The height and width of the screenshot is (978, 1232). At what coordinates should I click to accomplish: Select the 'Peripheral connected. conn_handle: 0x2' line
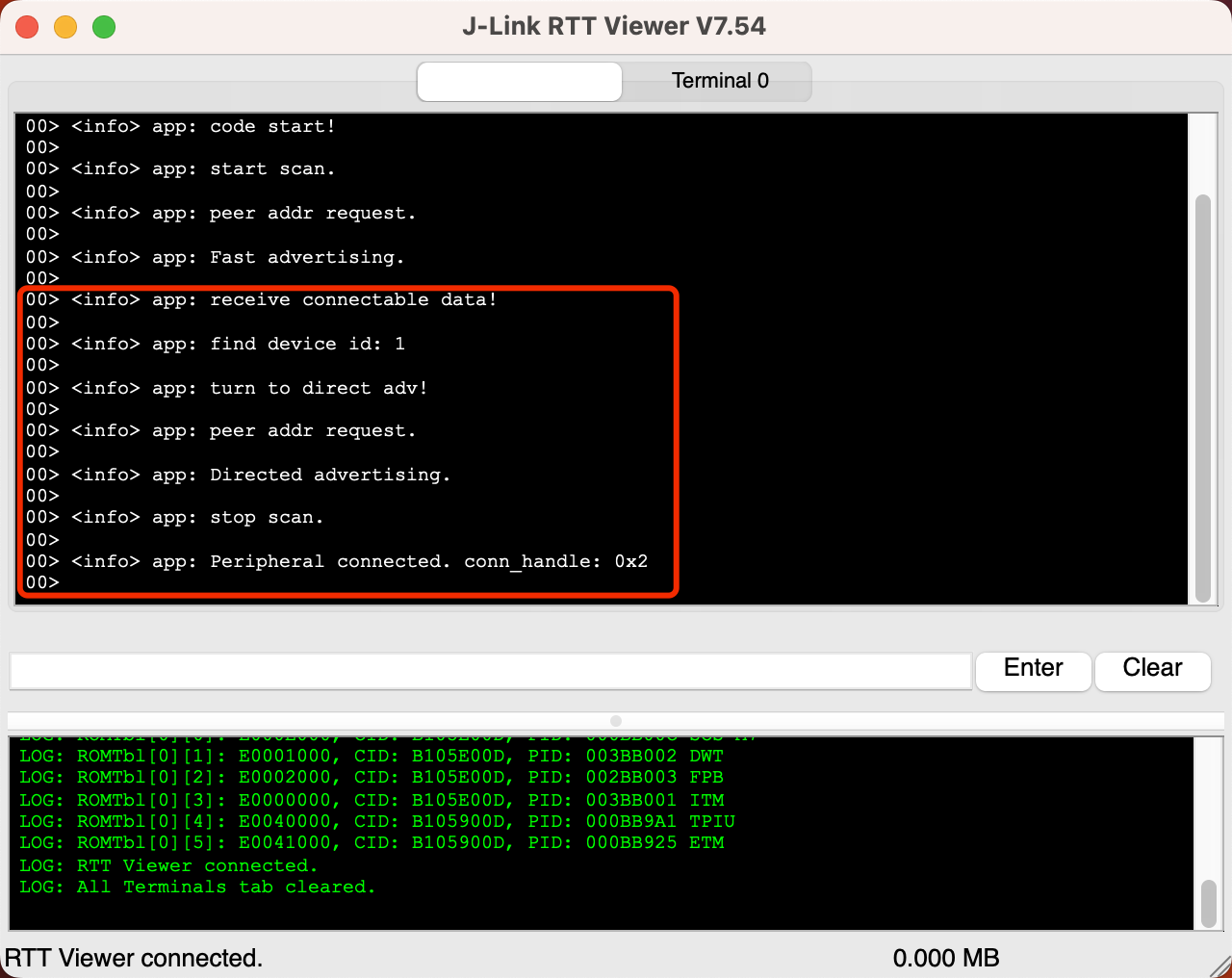pyautogui.click(x=337, y=561)
